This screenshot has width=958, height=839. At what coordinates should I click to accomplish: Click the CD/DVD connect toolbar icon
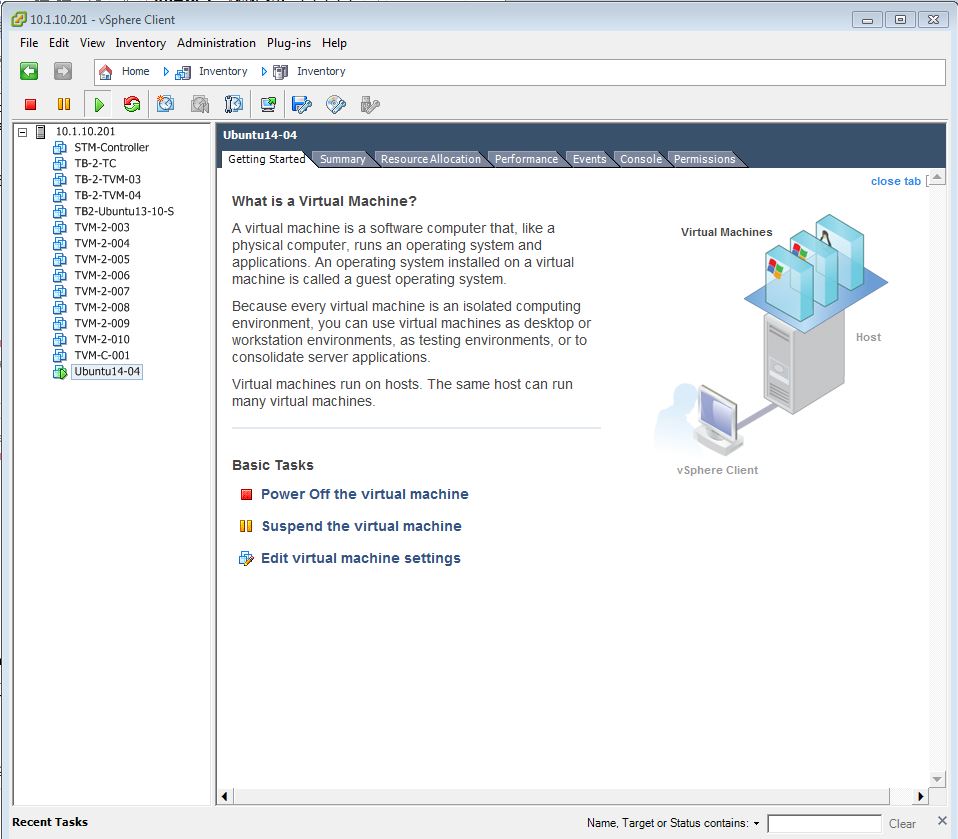(x=336, y=104)
